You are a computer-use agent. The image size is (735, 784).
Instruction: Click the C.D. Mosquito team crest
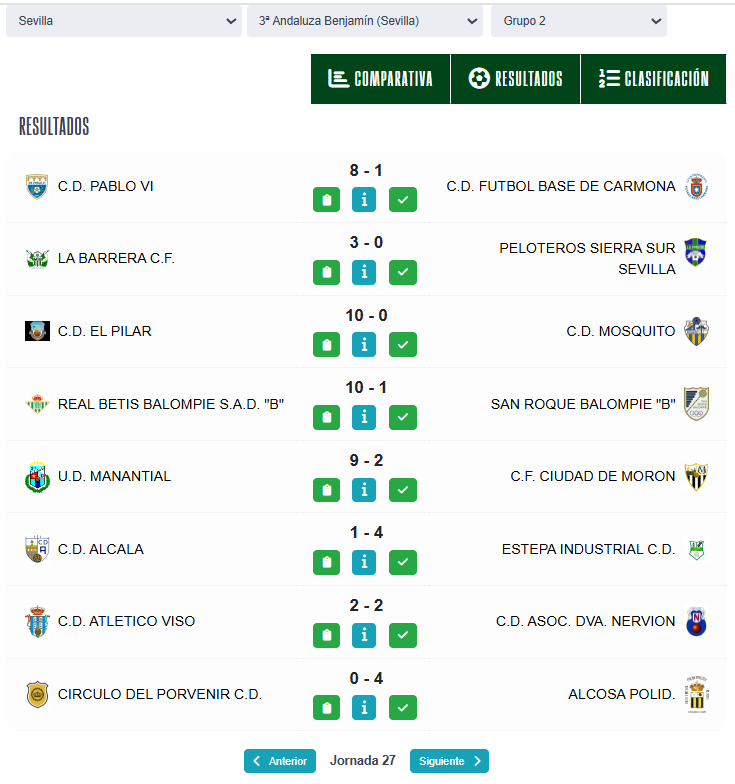pos(696,332)
